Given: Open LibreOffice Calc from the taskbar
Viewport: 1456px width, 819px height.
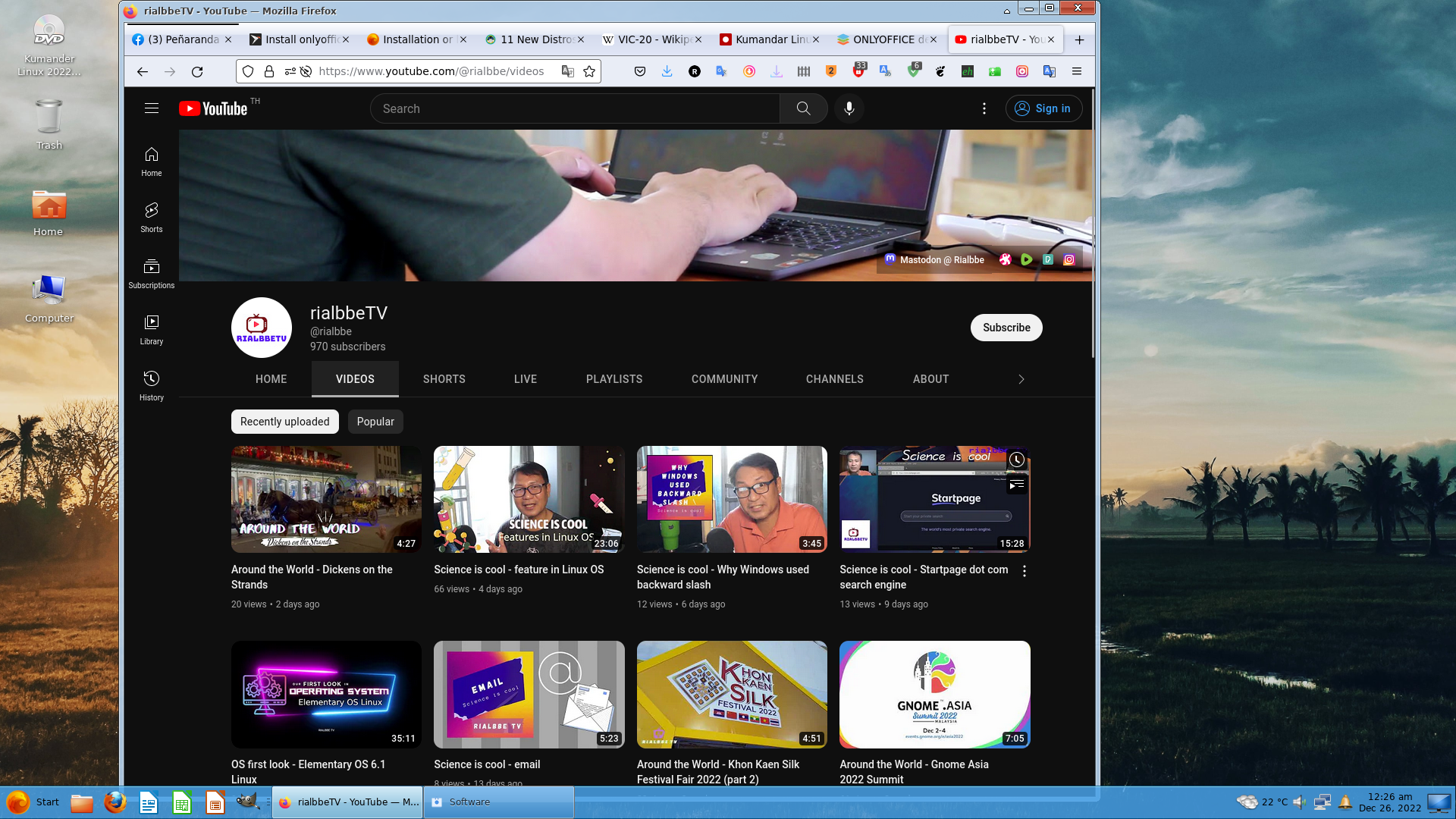Looking at the screenshot, I should click(x=182, y=802).
